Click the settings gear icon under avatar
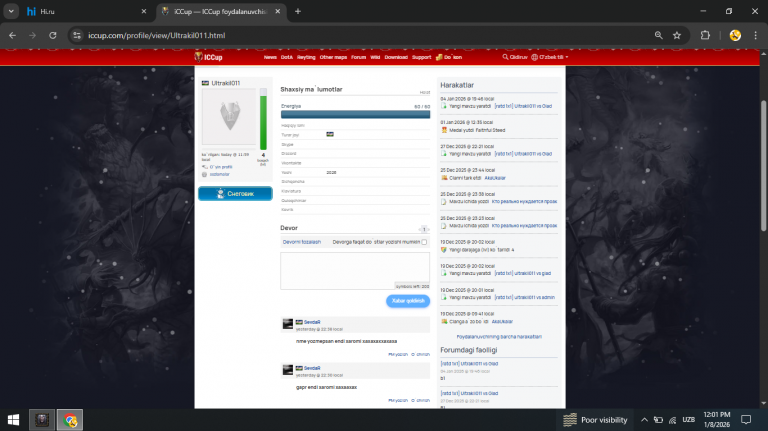Screen dimensions: 768x431 205,174
